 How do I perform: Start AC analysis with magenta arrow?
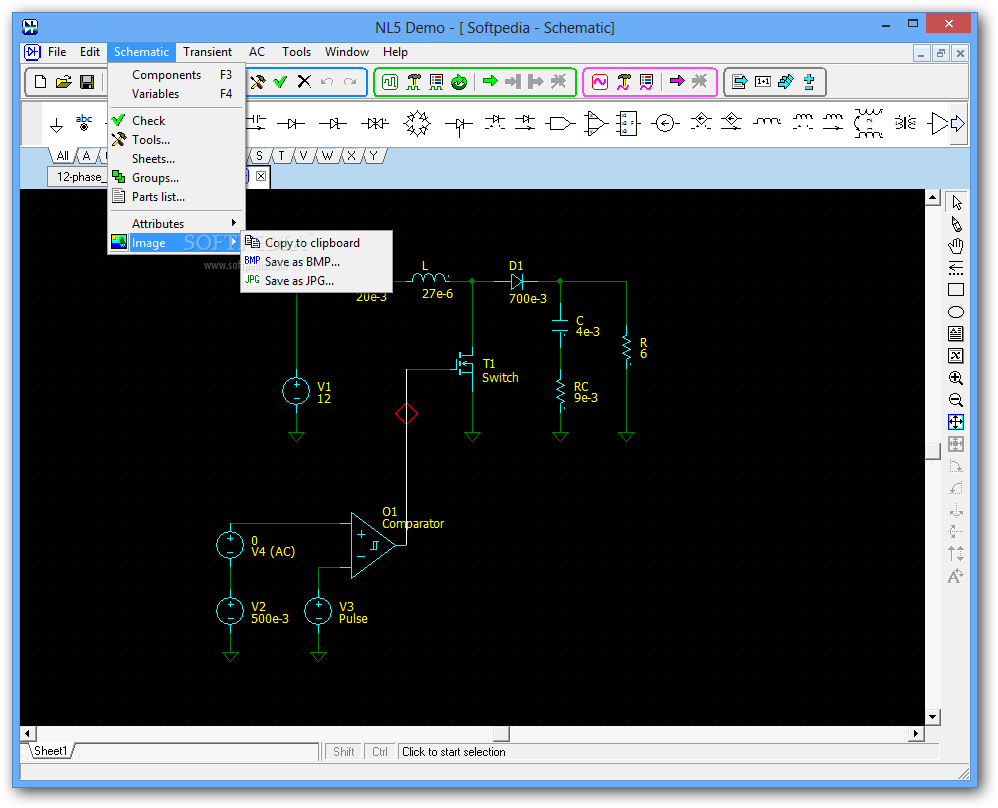677,82
